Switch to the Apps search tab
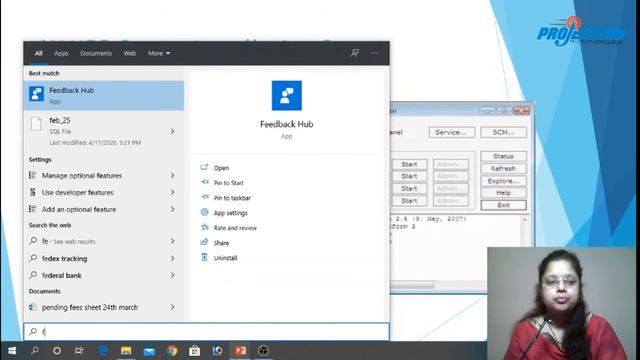Image resolution: width=640 pixels, height=360 pixels. pos(61,53)
